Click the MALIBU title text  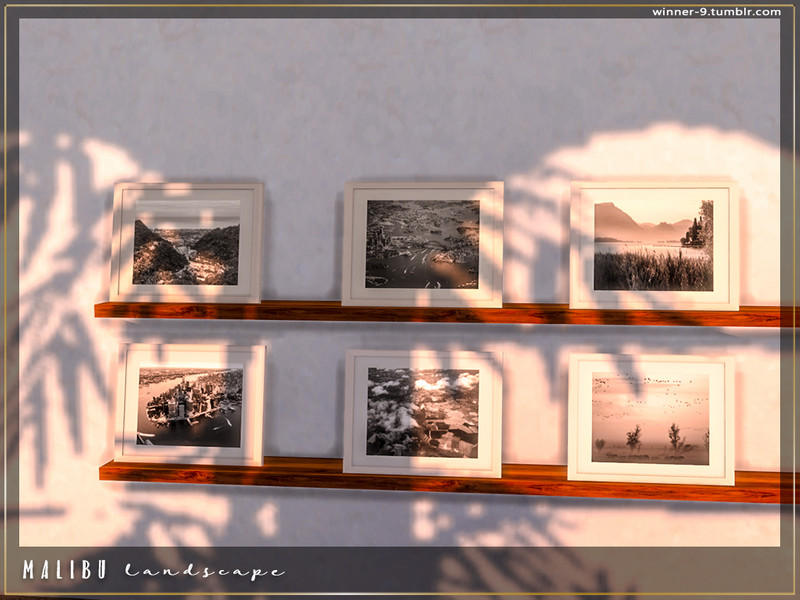tap(65, 570)
